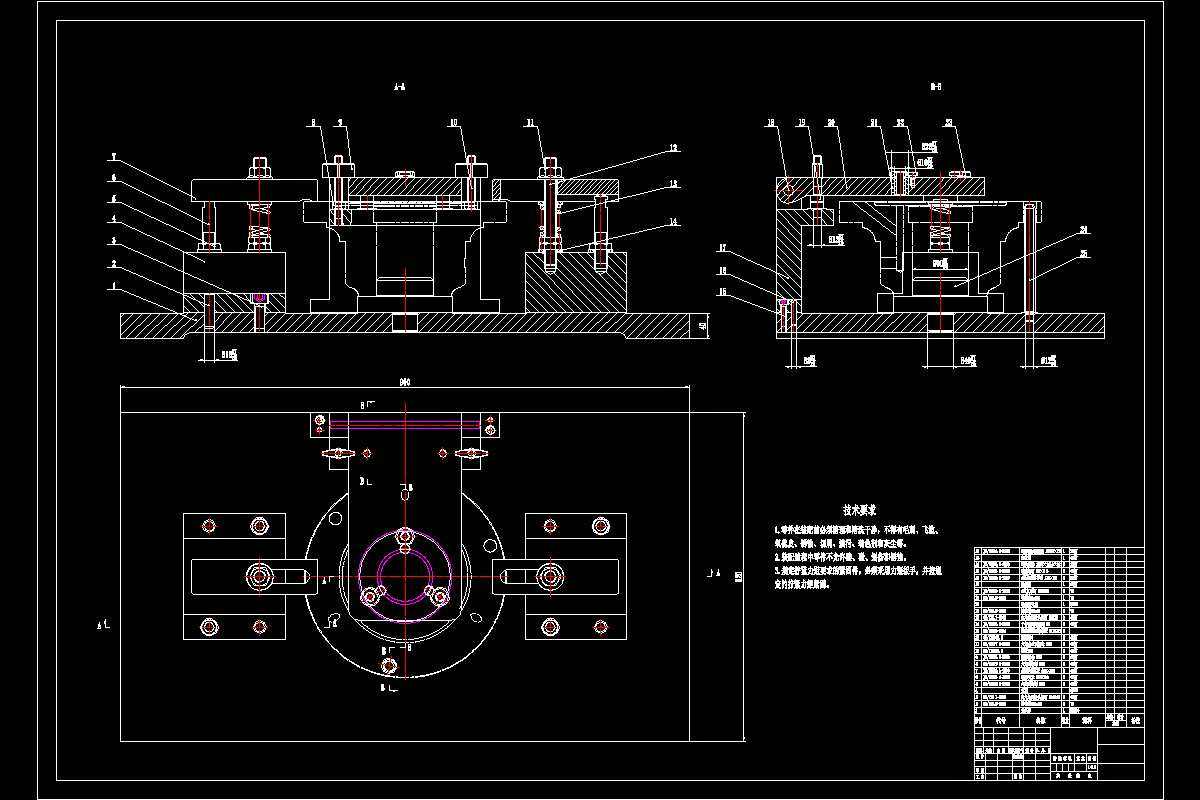Pick part callout number 14

674,222
